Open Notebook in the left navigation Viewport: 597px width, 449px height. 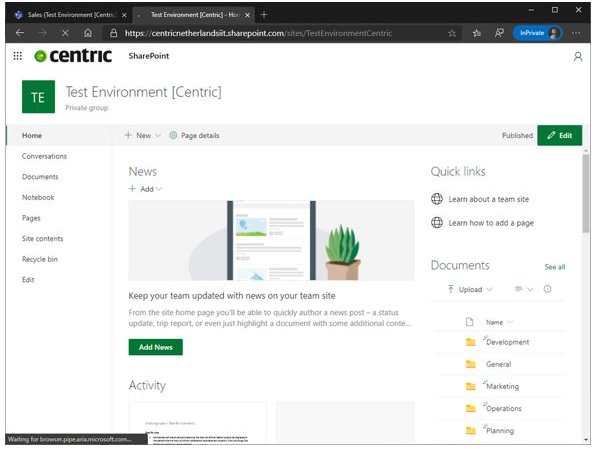coord(38,197)
